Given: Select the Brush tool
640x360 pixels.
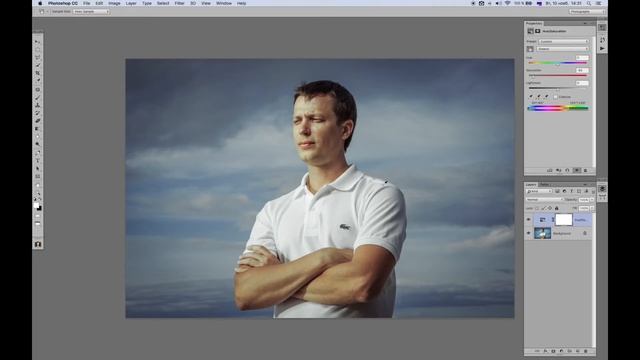Looking at the screenshot, I should pyautogui.click(x=38, y=98).
